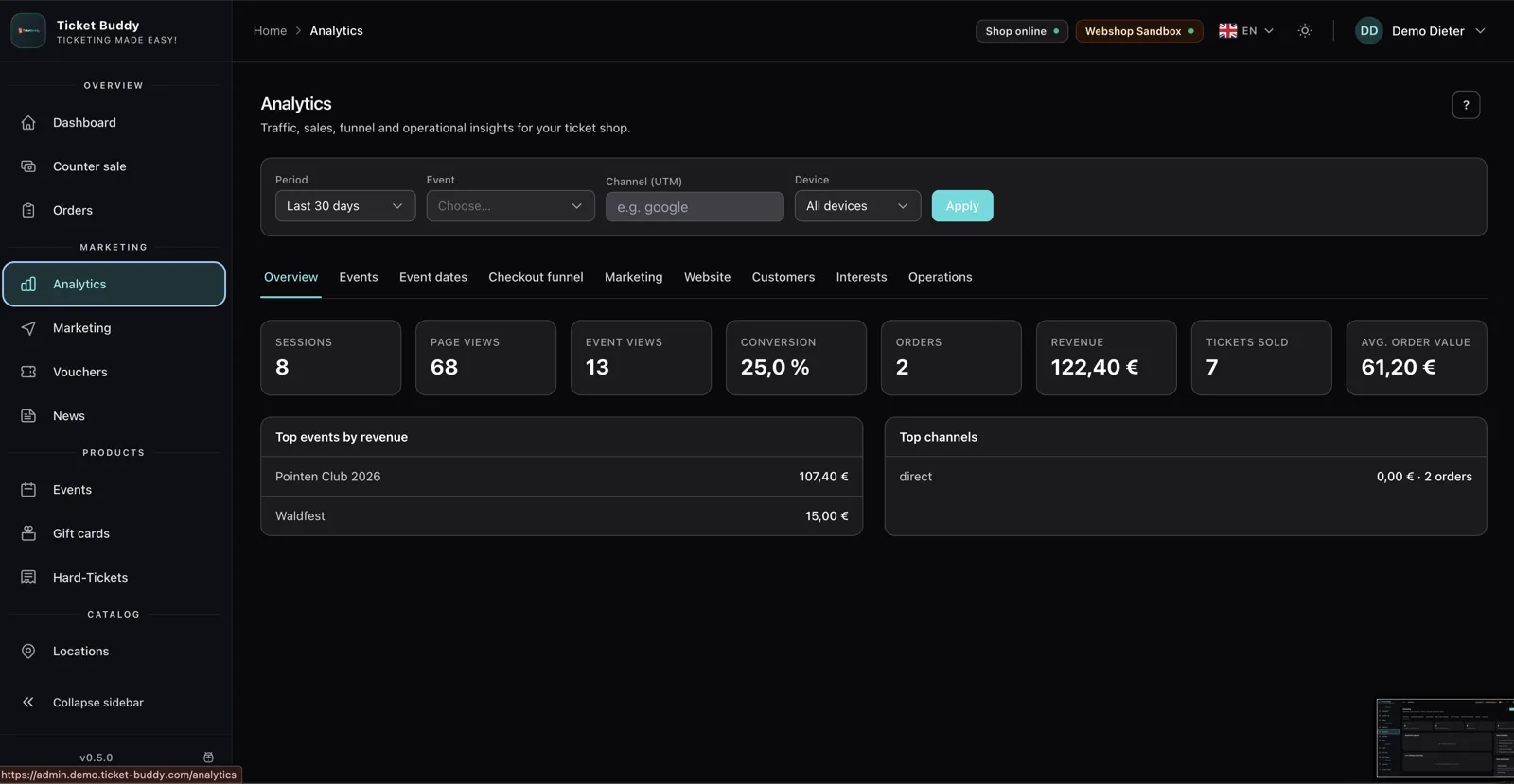Switch to the Marketing tab
The image size is (1514, 784).
(x=634, y=277)
